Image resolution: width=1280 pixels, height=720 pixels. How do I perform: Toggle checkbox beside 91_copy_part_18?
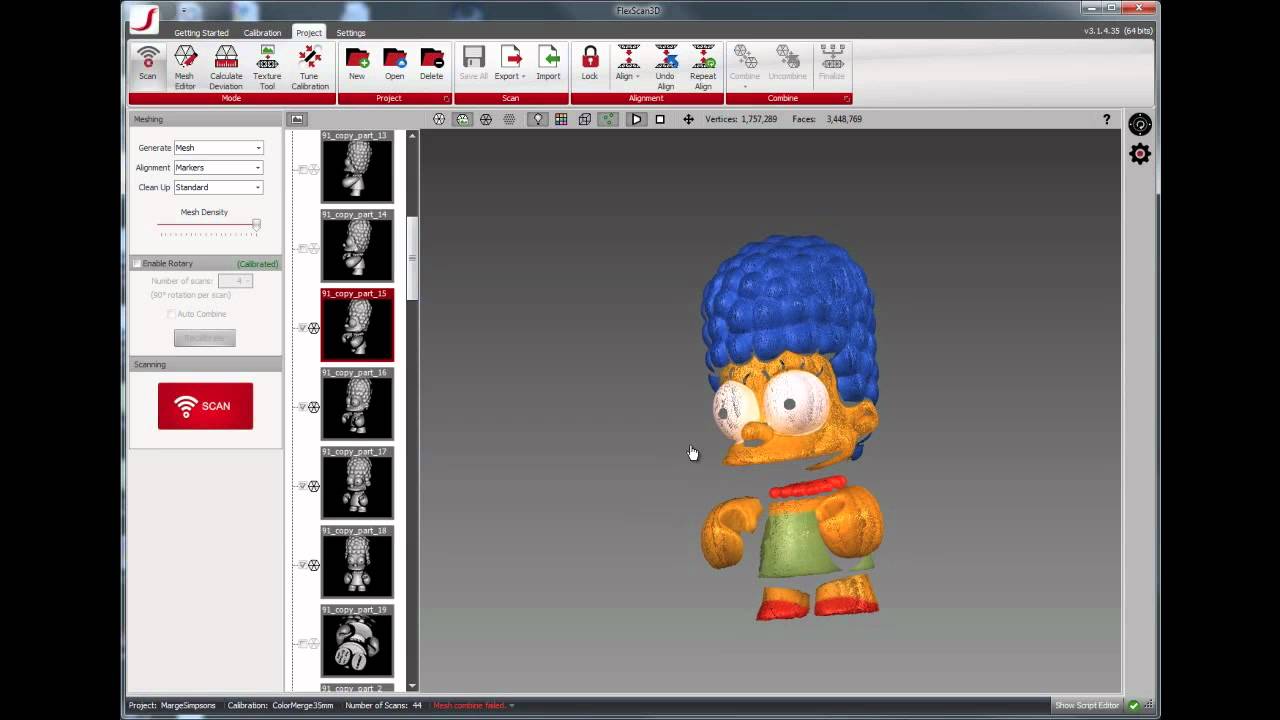point(301,565)
